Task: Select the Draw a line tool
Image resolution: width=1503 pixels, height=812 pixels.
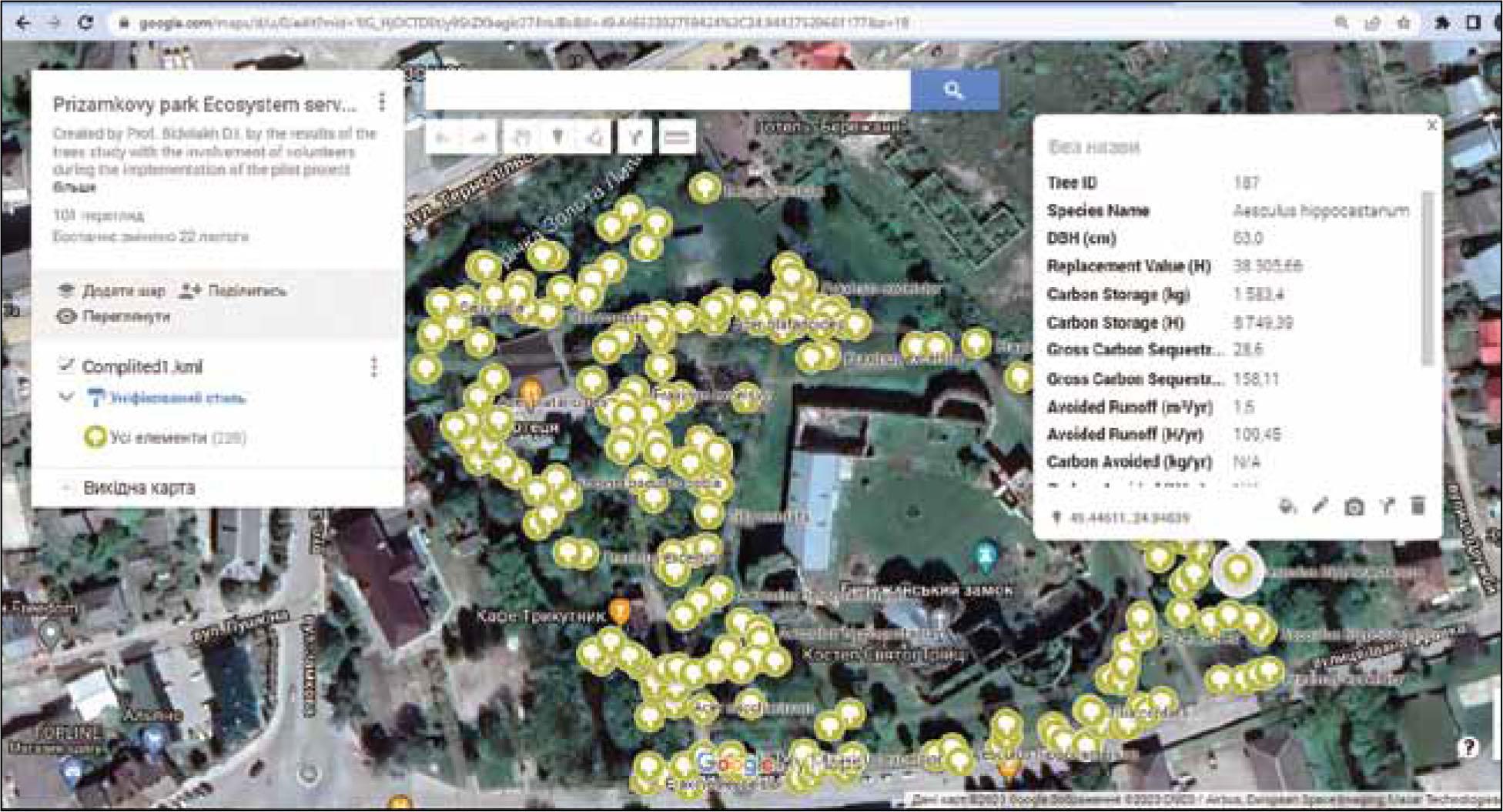Action: (595, 138)
